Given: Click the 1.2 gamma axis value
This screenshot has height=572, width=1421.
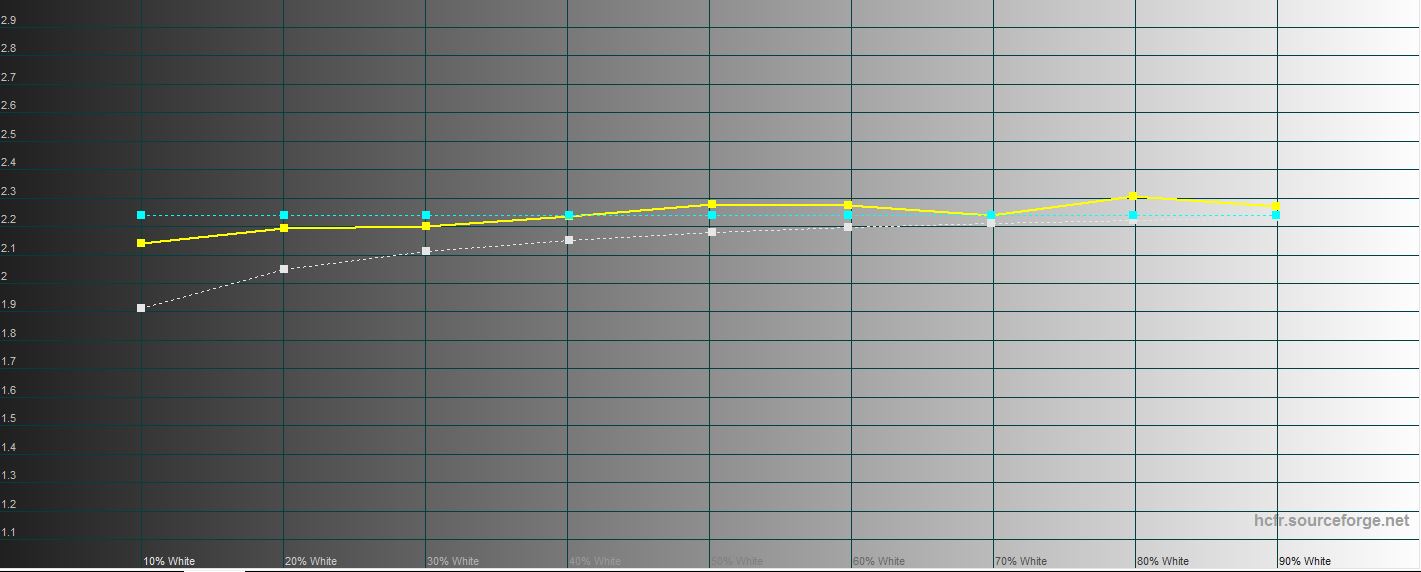Looking at the screenshot, I should (x=8, y=504).
